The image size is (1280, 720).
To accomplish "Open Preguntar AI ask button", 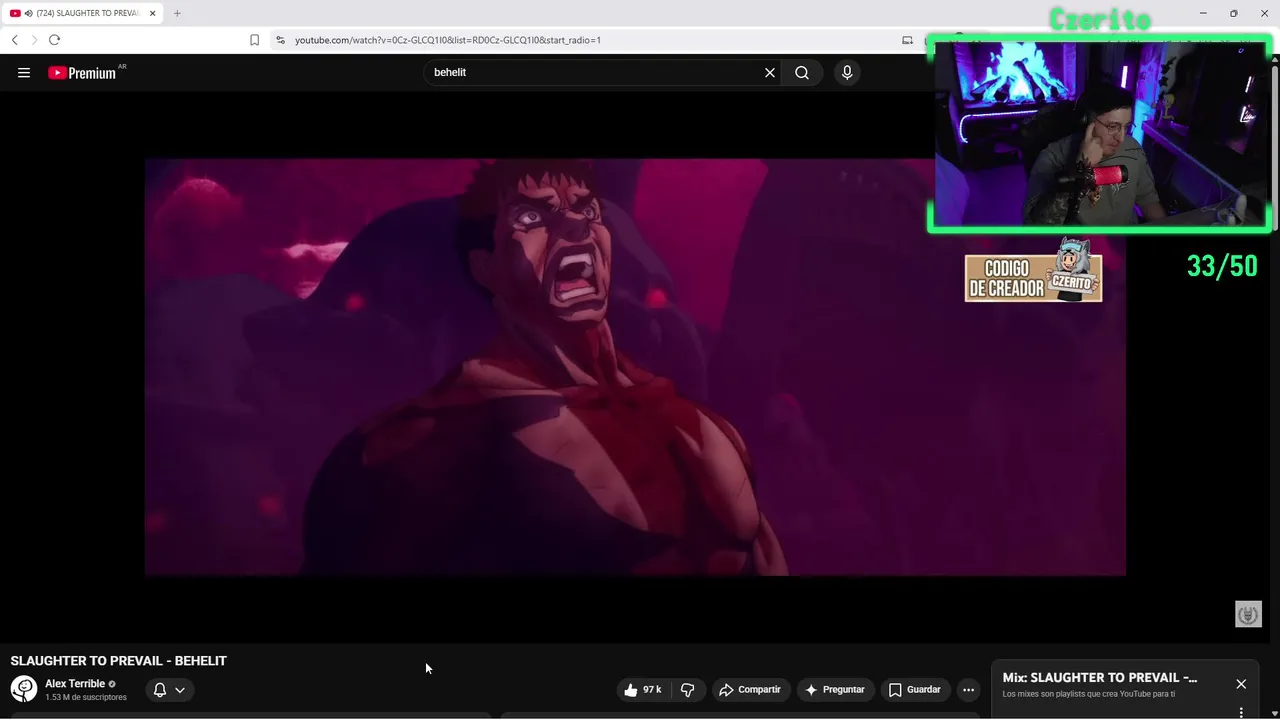I will 835,690.
